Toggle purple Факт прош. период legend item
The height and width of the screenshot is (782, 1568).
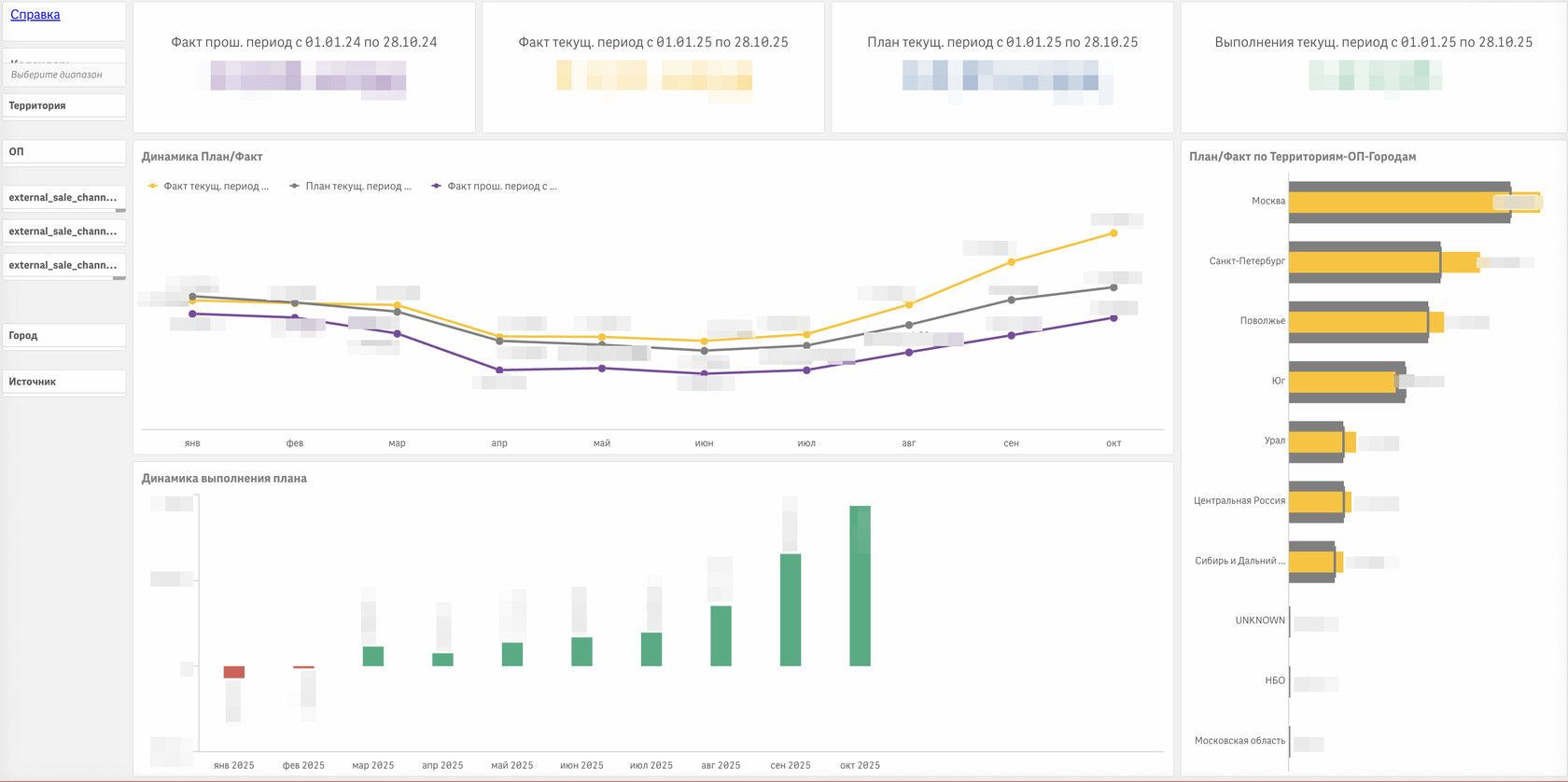click(495, 187)
